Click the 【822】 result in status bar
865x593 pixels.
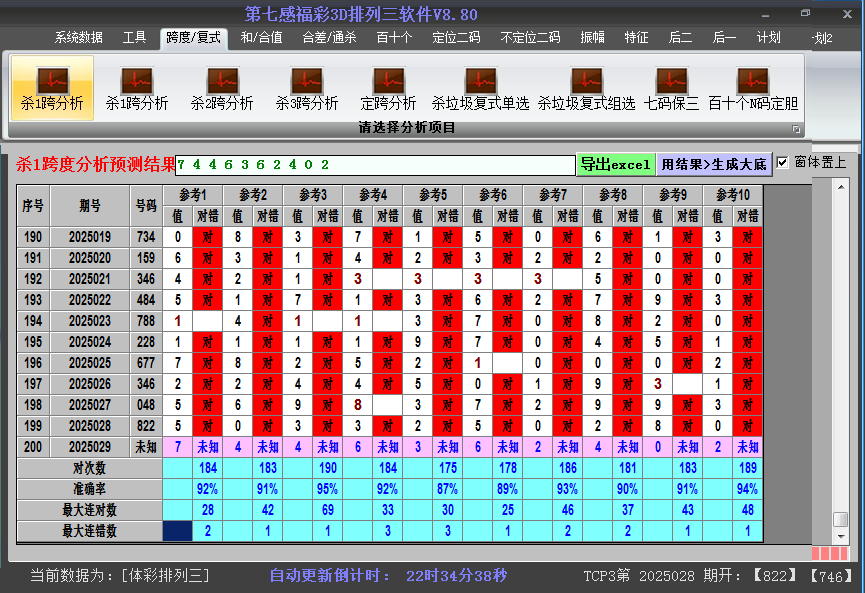(x=775, y=576)
